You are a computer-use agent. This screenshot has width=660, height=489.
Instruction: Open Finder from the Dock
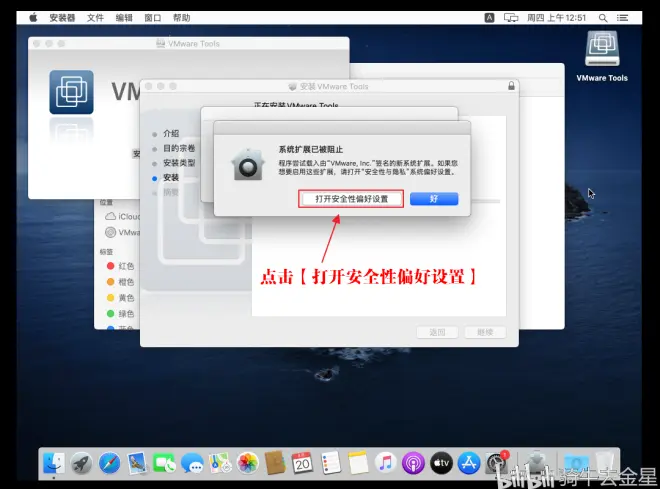pos(54,463)
